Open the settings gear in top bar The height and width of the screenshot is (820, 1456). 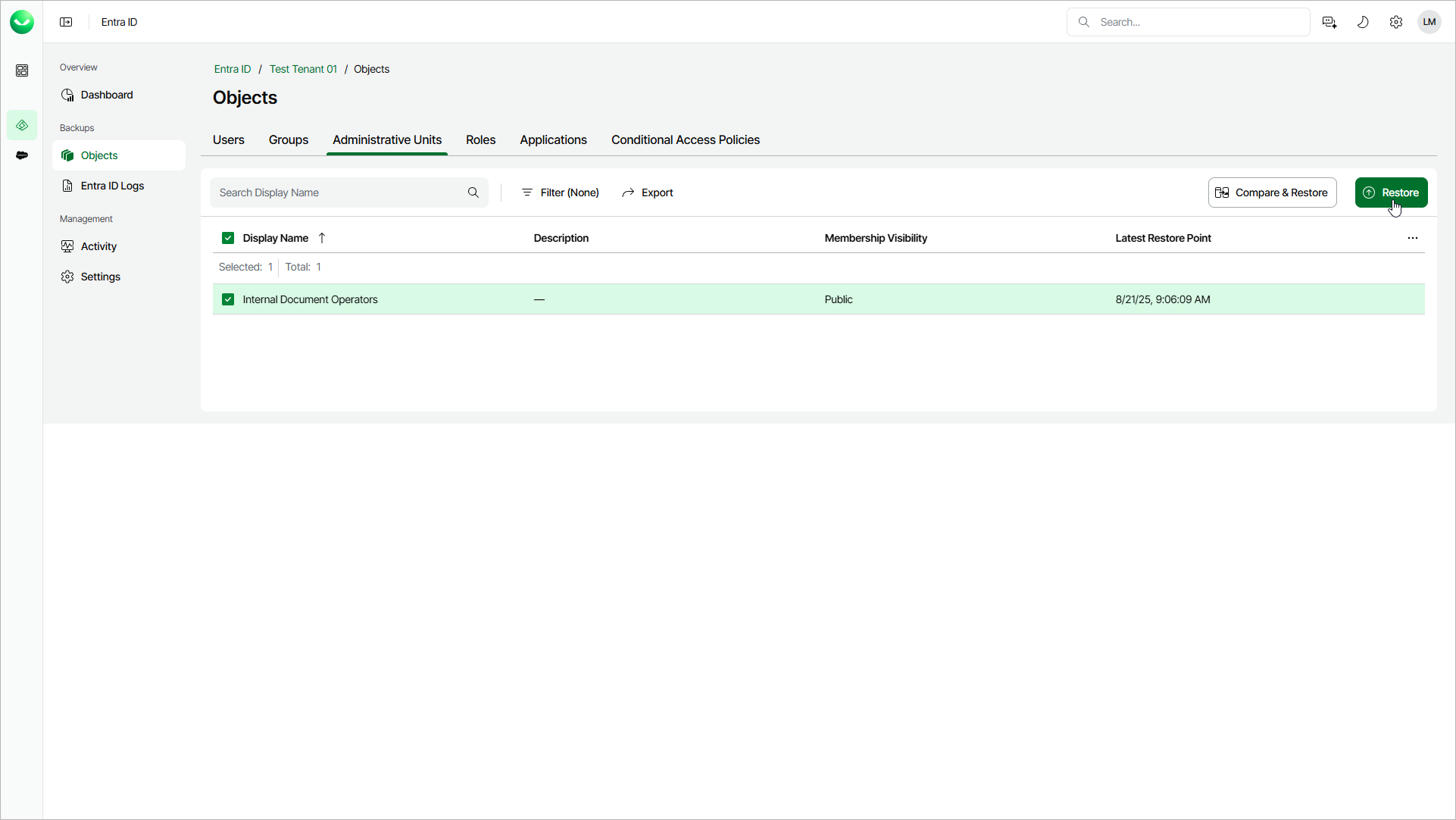[1395, 22]
